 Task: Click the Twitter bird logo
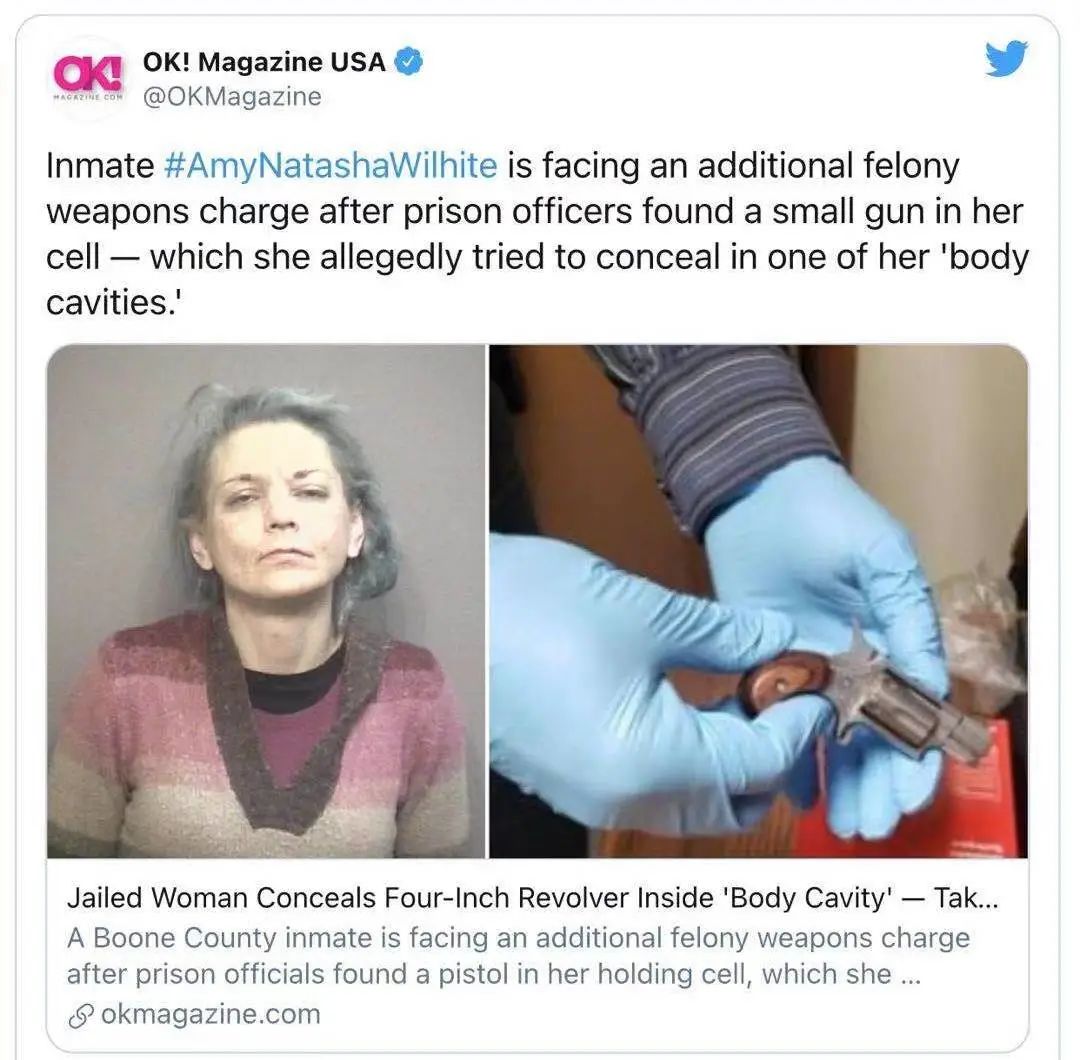click(1006, 59)
